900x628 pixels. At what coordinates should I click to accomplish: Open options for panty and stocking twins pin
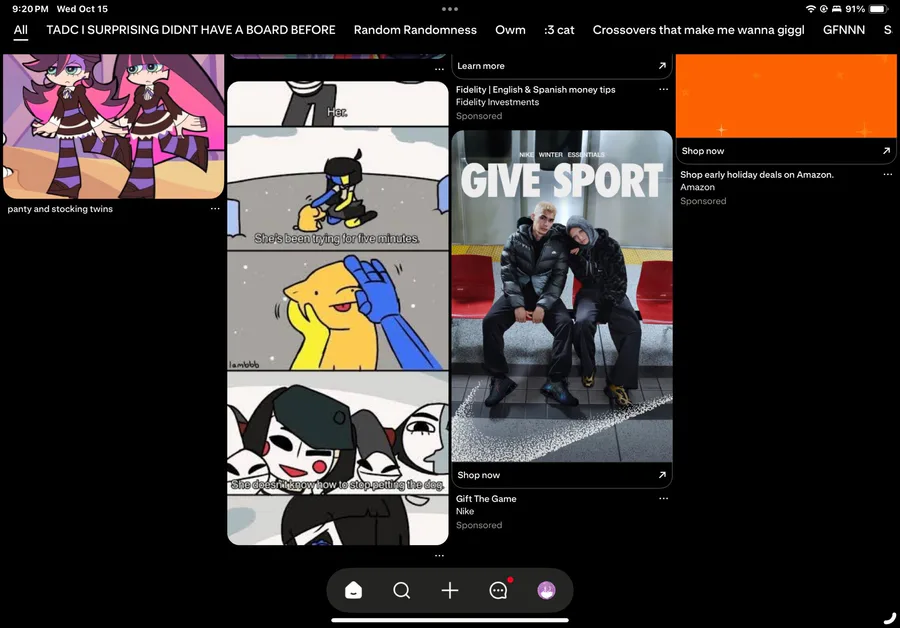(x=215, y=208)
